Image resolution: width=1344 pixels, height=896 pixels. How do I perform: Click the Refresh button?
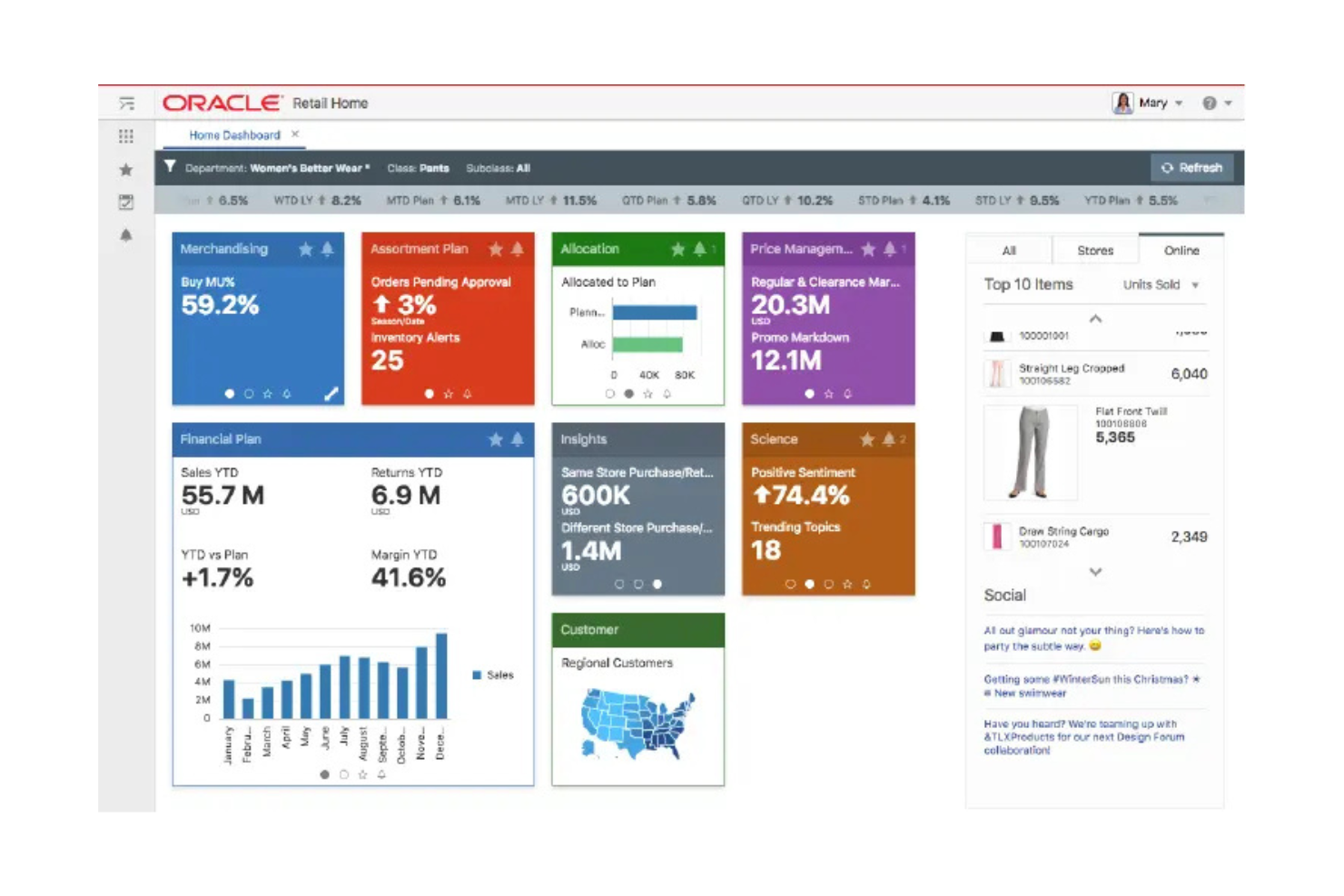pos(1192,167)
